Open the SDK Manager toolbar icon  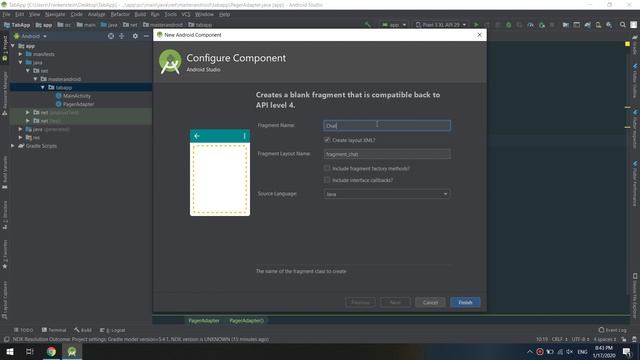pyautogui.click(x=609, y=25)
